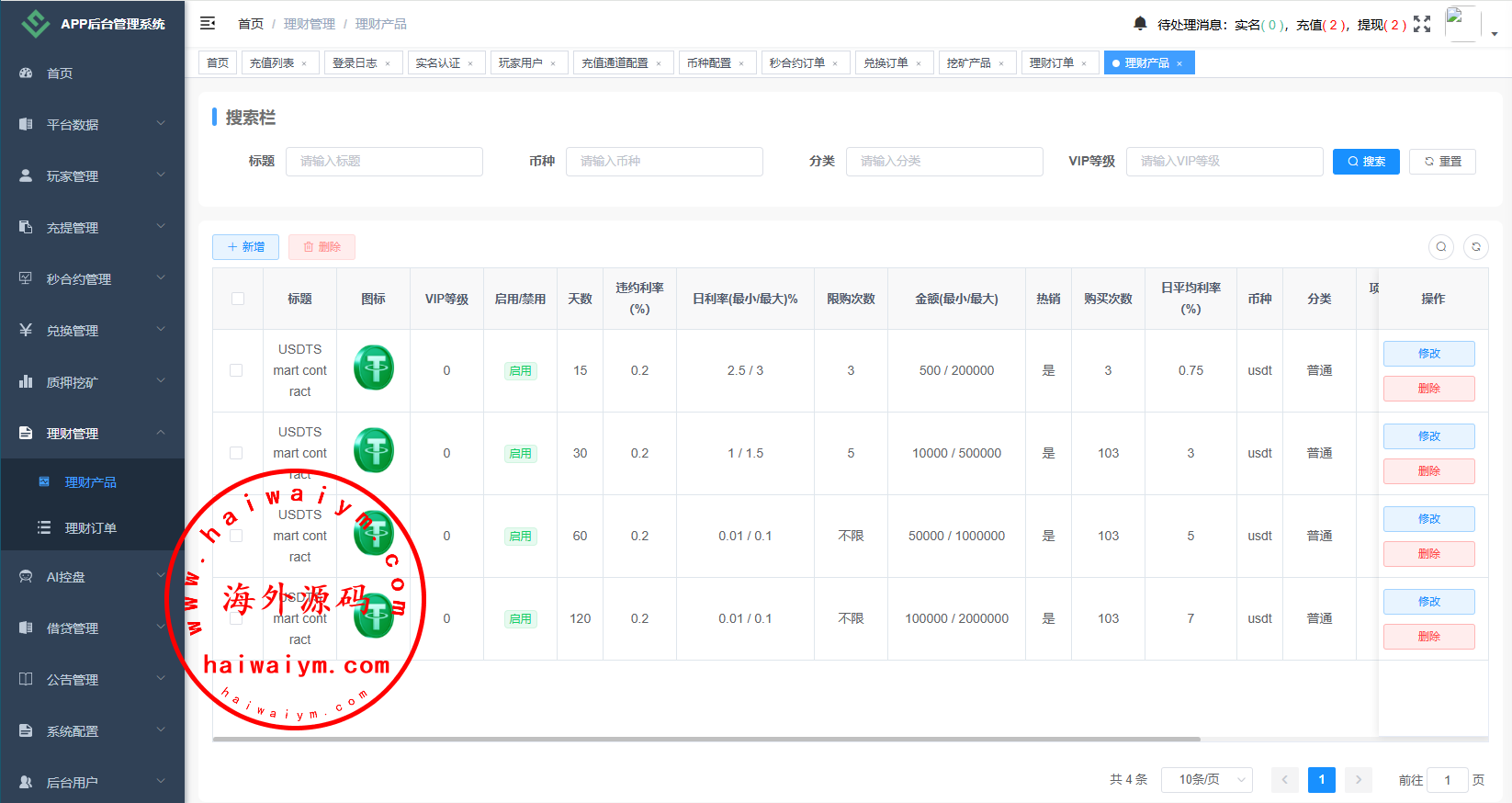
Task: Tick the checkbox for the 30-day product row
Action: click(236, 453)
